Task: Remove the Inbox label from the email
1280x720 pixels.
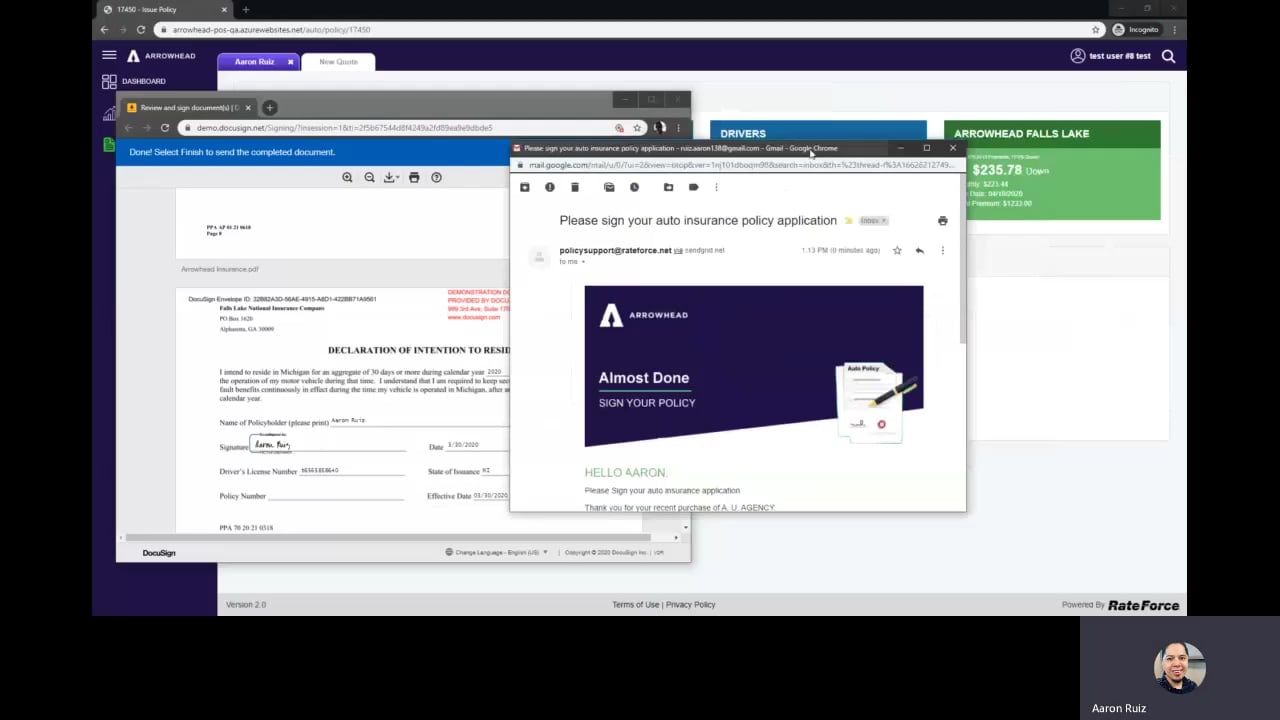Action: tap(883, 221)
